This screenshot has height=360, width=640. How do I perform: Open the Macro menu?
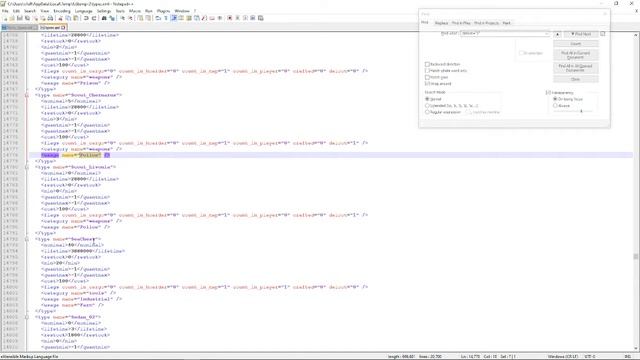(x=135, y=11)
